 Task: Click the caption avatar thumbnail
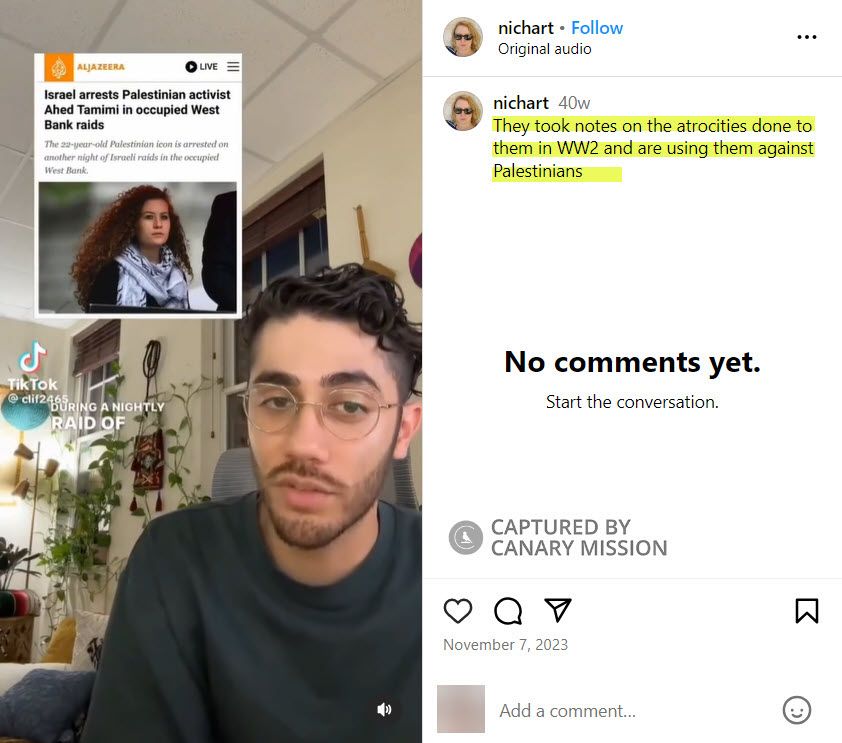(462, 111)
